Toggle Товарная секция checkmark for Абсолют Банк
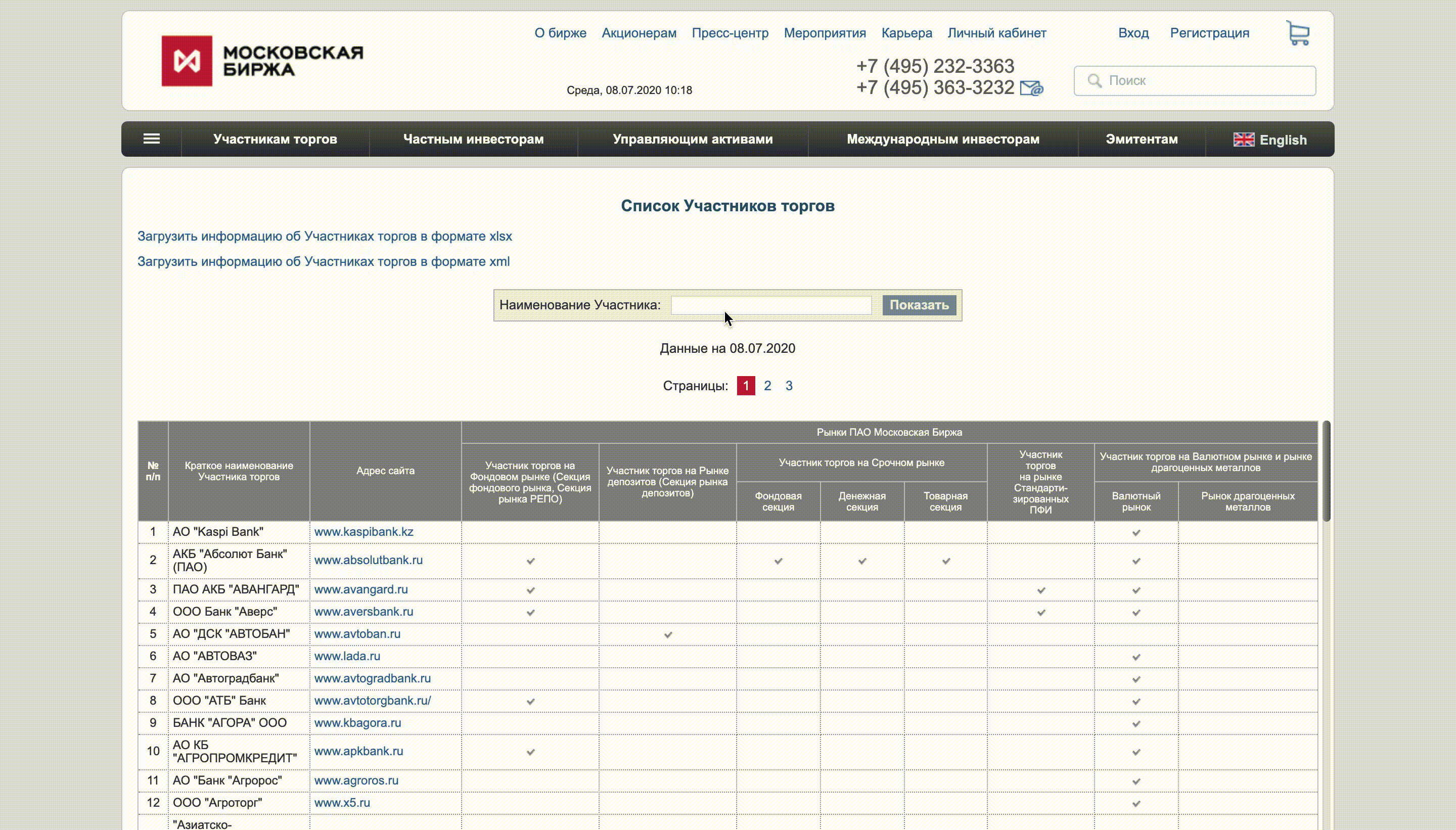Viewport: 1456px width, 830px height. 946,560
